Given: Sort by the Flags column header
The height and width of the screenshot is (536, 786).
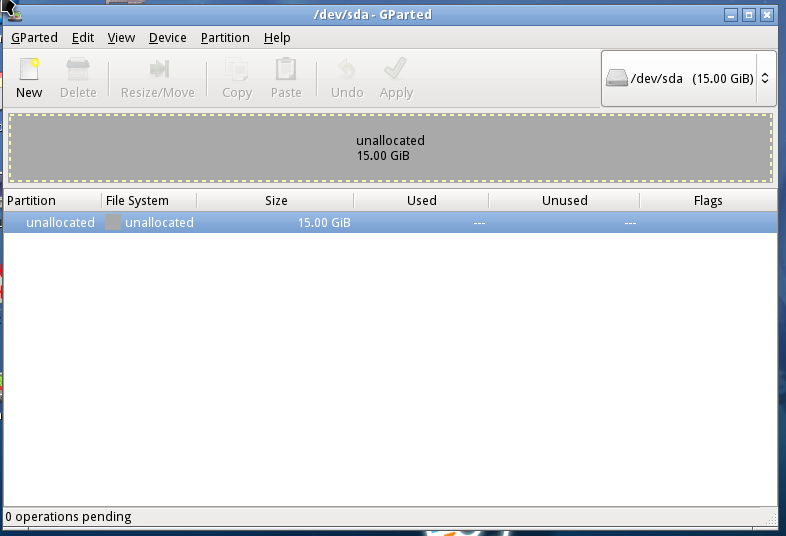Looking at the screenshot, I should tap(708, 201).
